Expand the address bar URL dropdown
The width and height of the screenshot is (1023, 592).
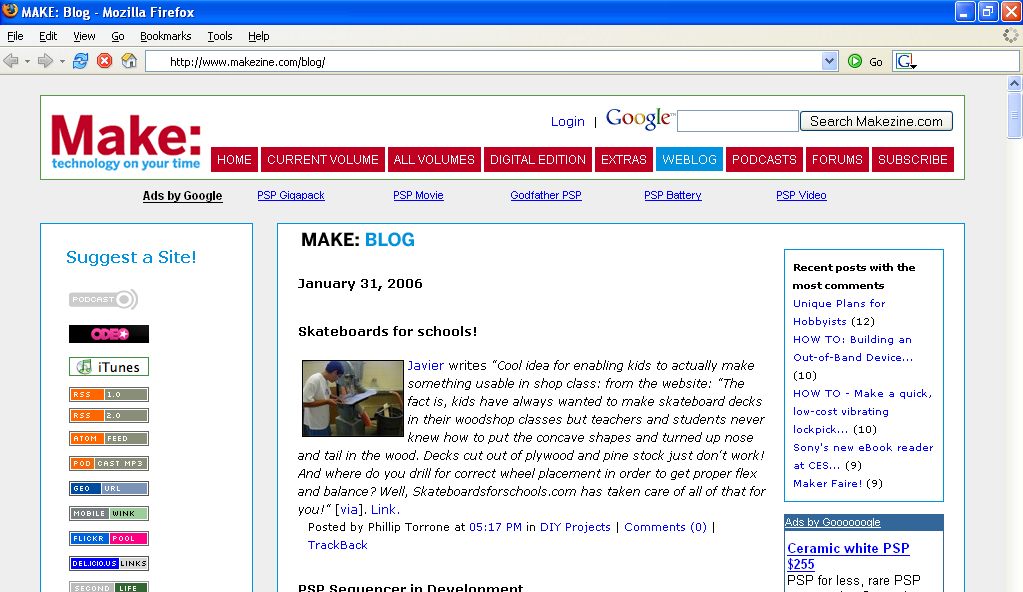pos(829,61)
